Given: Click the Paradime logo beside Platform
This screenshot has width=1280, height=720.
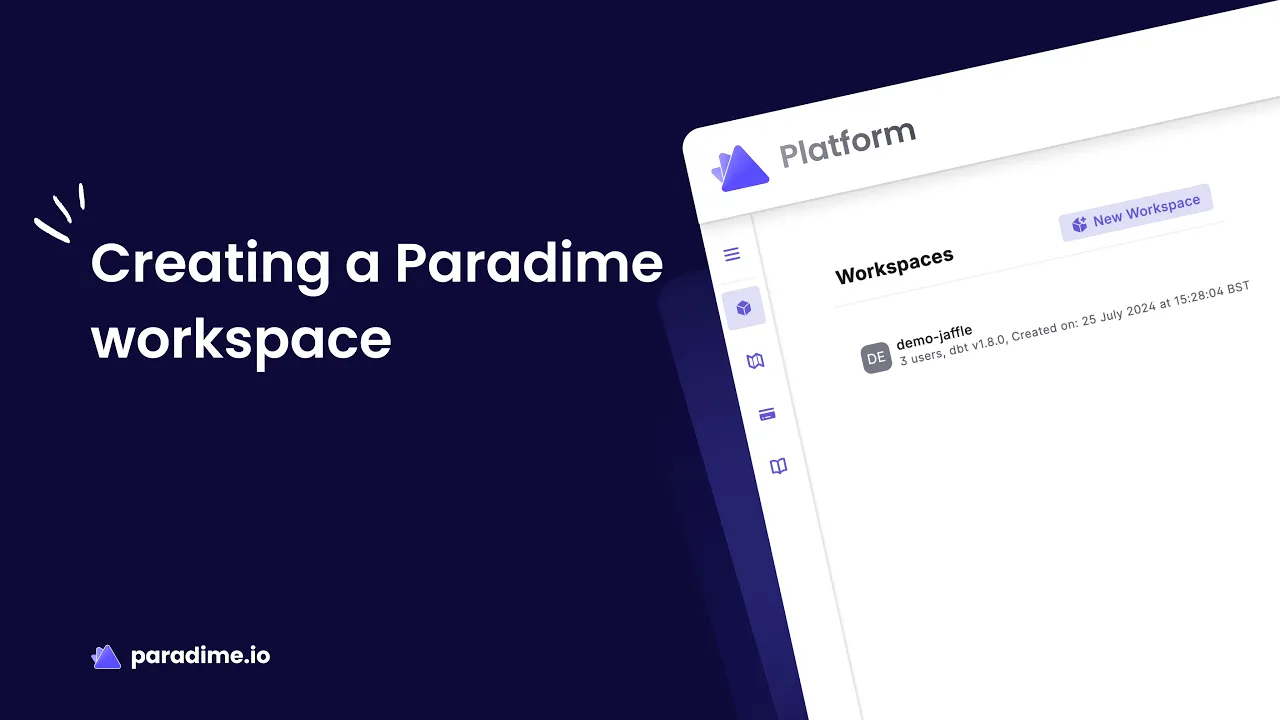Looking at the screenshot, I should point(740,168).
